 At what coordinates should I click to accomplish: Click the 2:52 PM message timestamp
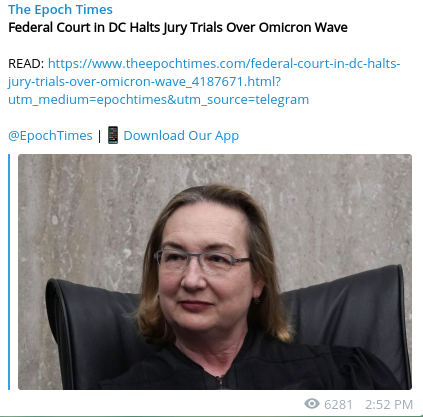point(389,404)
